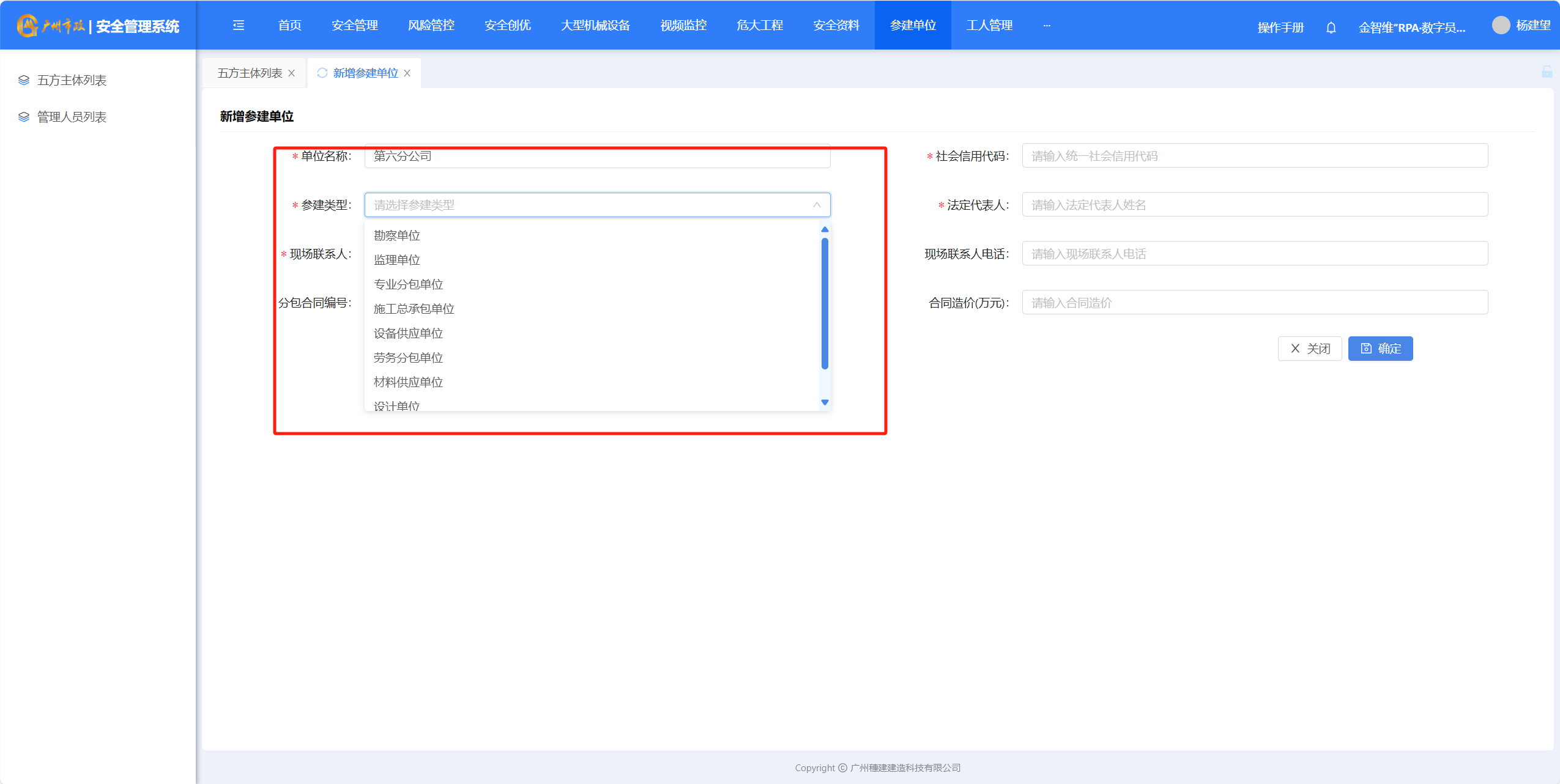Open 五方主体列表 in the sidebar
The width and height of the screenshot is (1560, 784).
click(72, 80)
